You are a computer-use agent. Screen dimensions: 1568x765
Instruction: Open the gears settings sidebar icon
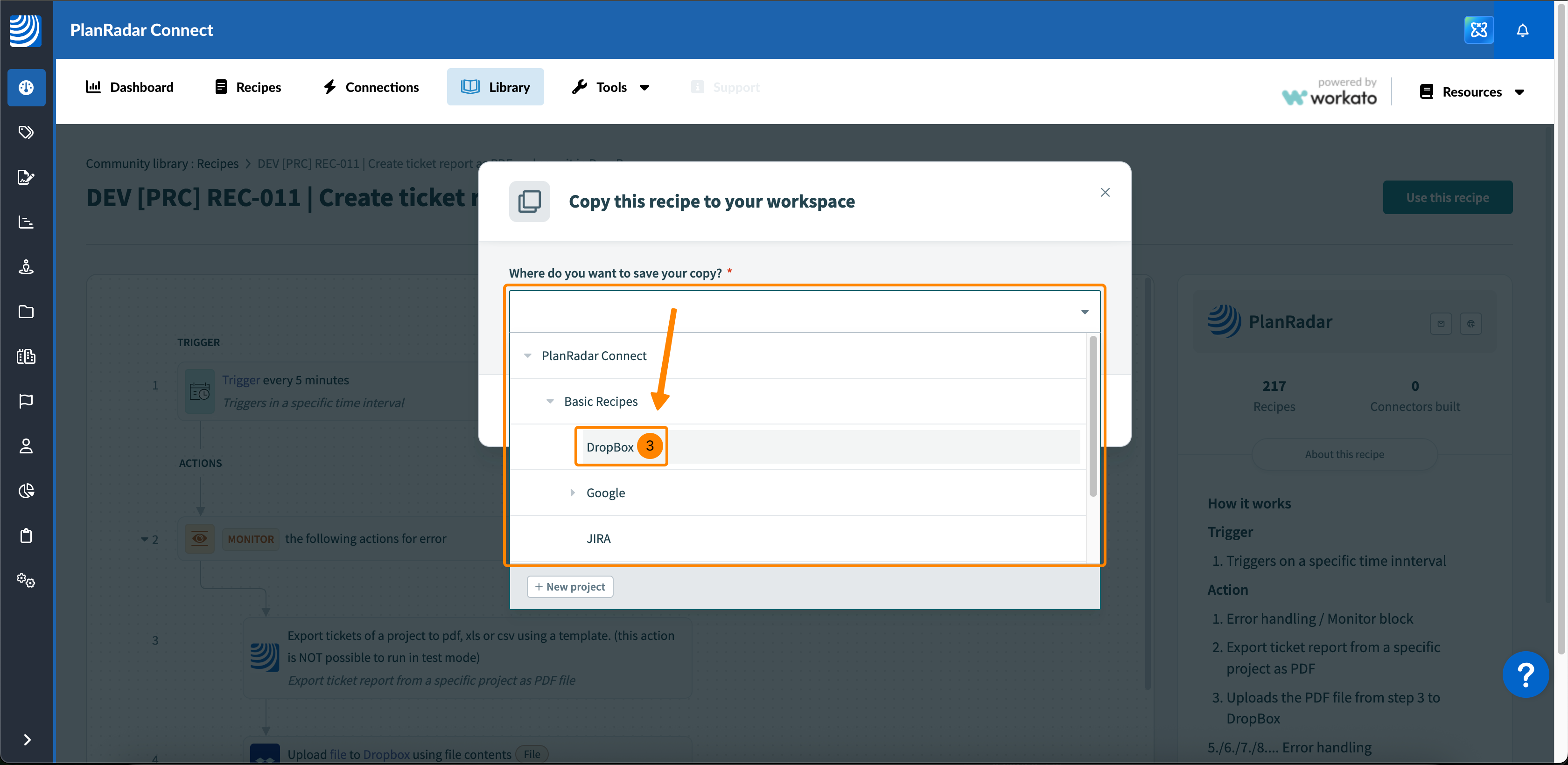point(26,581)
